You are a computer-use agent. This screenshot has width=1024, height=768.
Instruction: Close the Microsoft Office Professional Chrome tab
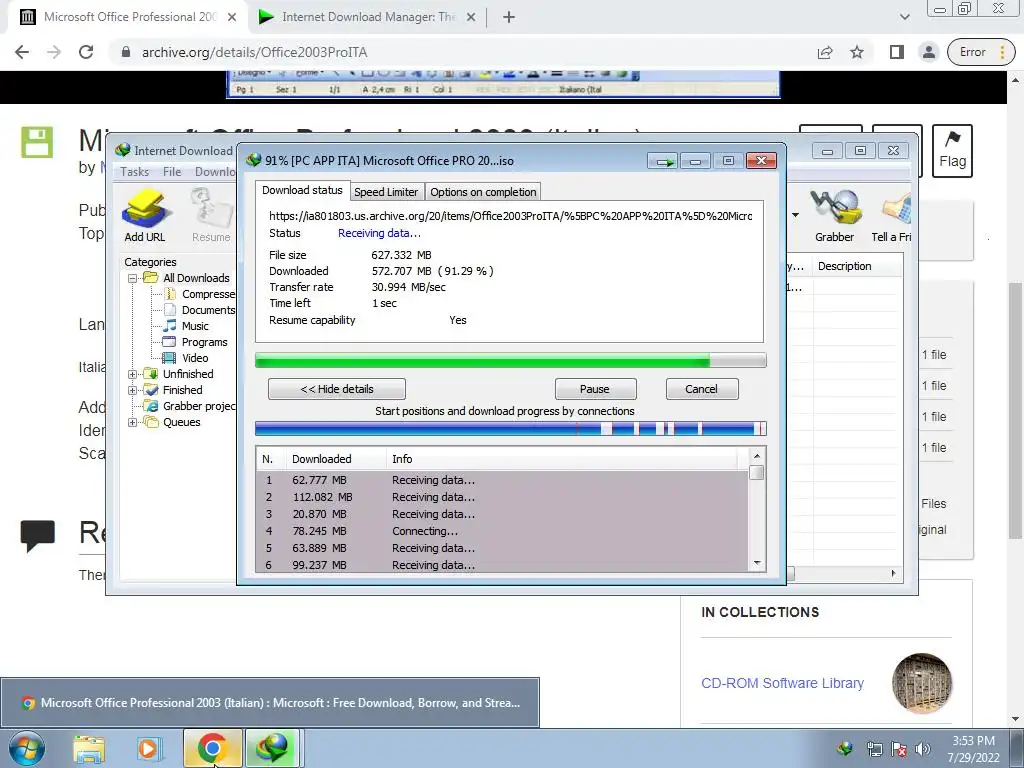232,18
